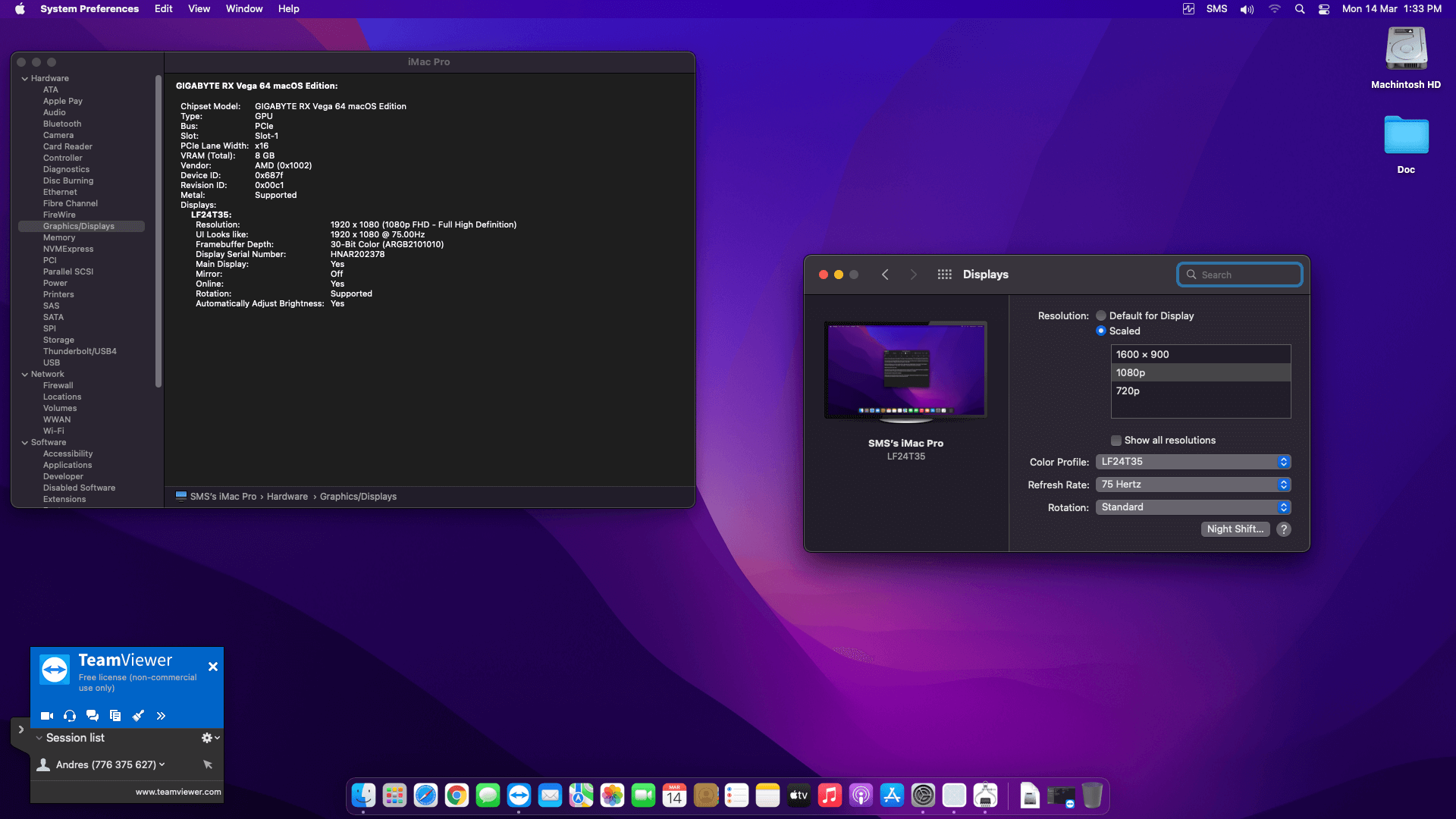
Task: Click the Search field in Displays window
Action: point(1240,275)
